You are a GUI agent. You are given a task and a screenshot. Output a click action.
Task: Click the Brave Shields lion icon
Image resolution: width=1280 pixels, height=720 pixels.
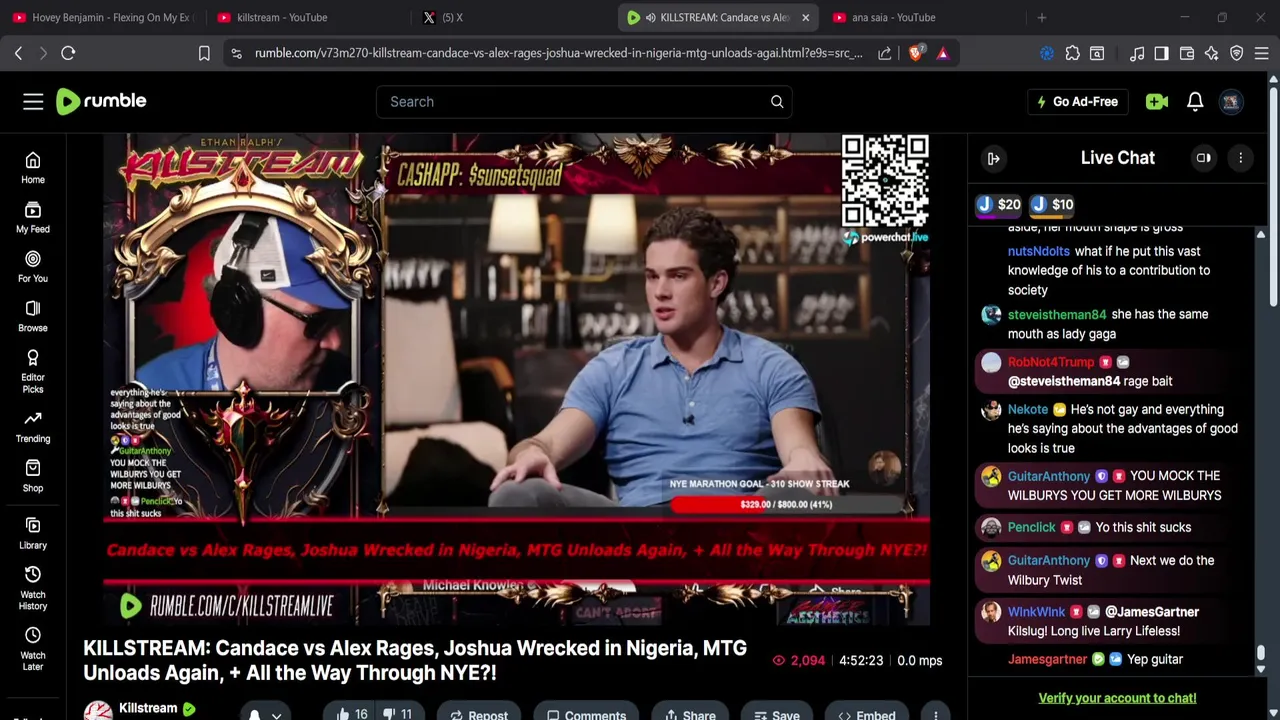coord(915,53)
